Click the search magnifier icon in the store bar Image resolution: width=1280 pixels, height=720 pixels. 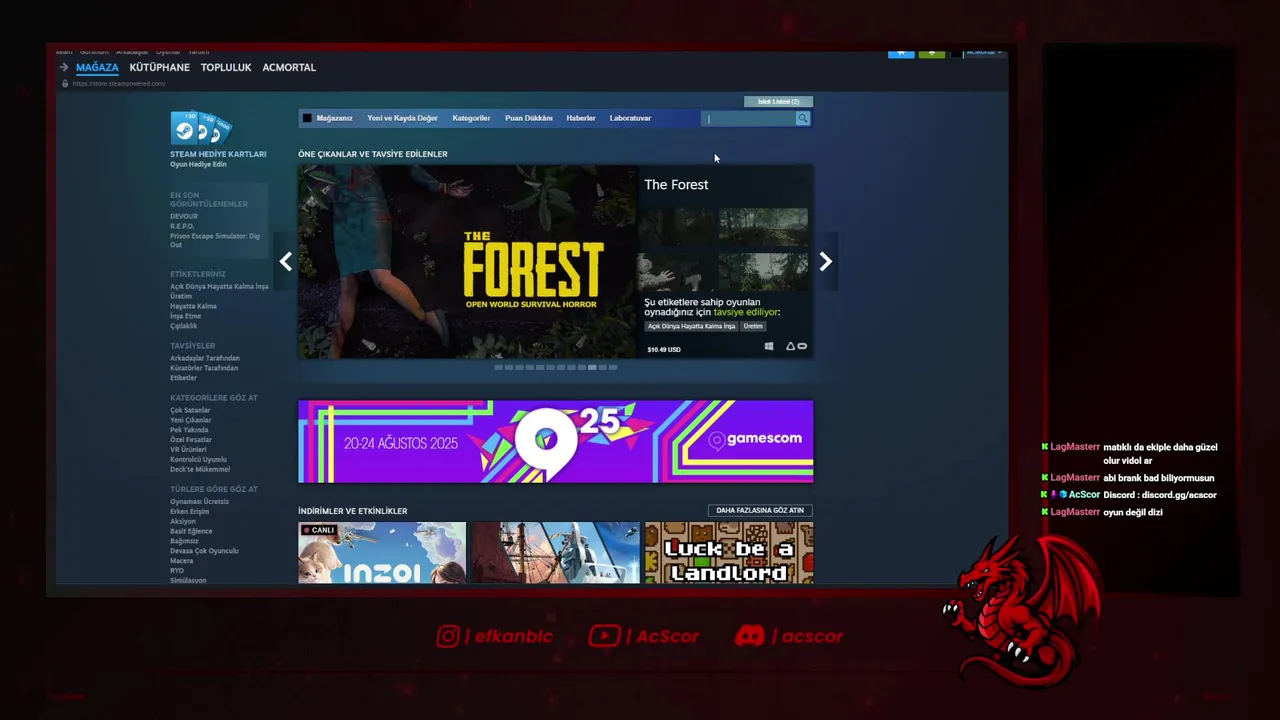pyautogui.click(x=802, y=118)
